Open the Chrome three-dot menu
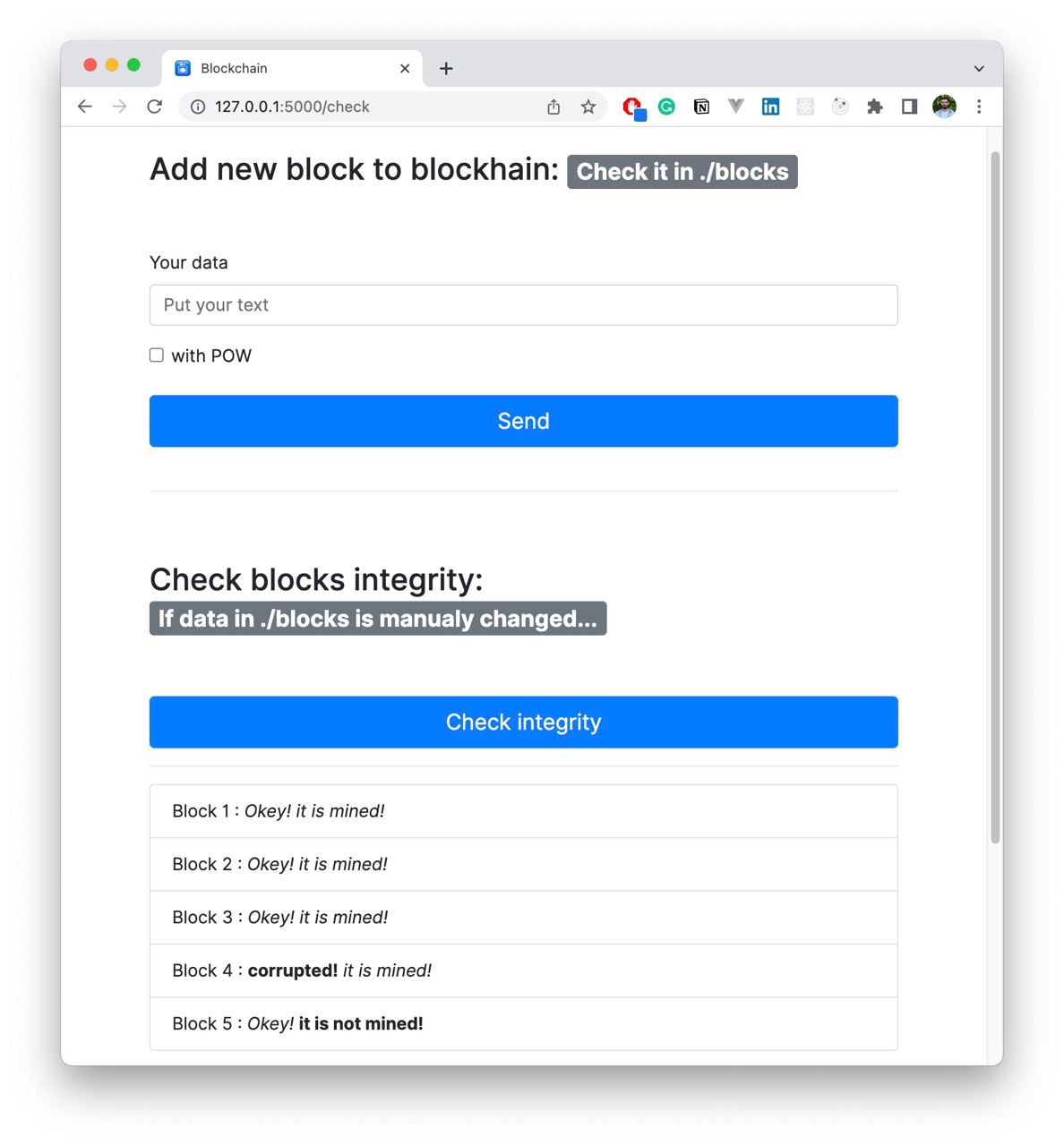The image size is (1064, 1146). pos(979,107)
